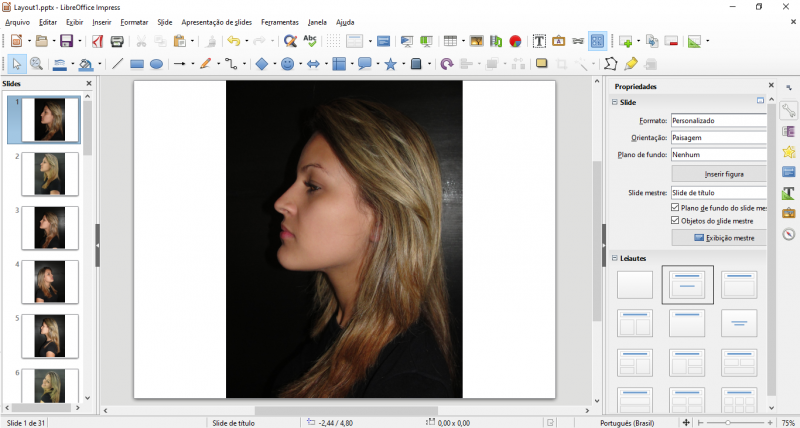Open the Formato combo box
Screen dimensions: 800x428
coord(718,120)
